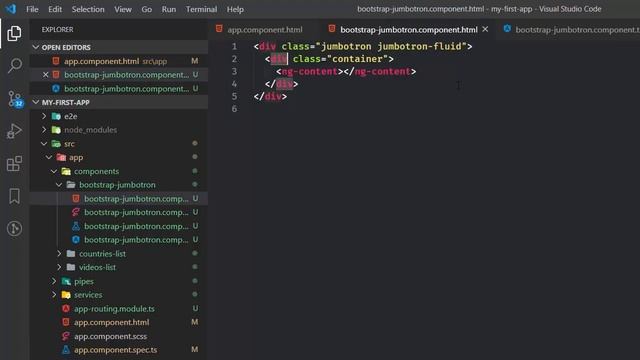This screenshot has width=640, height=360.
Task: Click the VS Code logo icon
Action: pyautogui.click(x=11, y=9)
